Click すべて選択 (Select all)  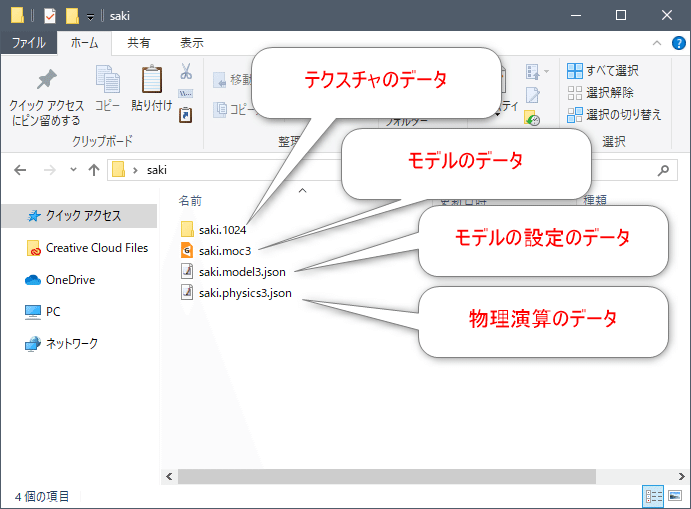603,71
